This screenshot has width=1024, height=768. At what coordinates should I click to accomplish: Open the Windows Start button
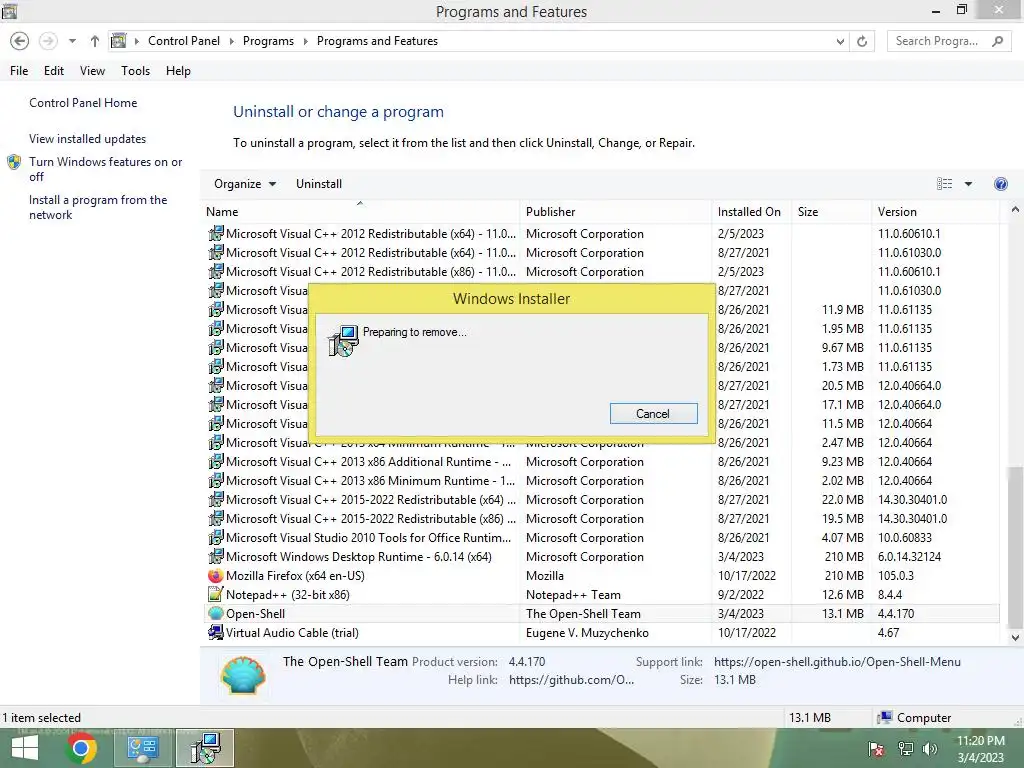[x=25, y=748]
